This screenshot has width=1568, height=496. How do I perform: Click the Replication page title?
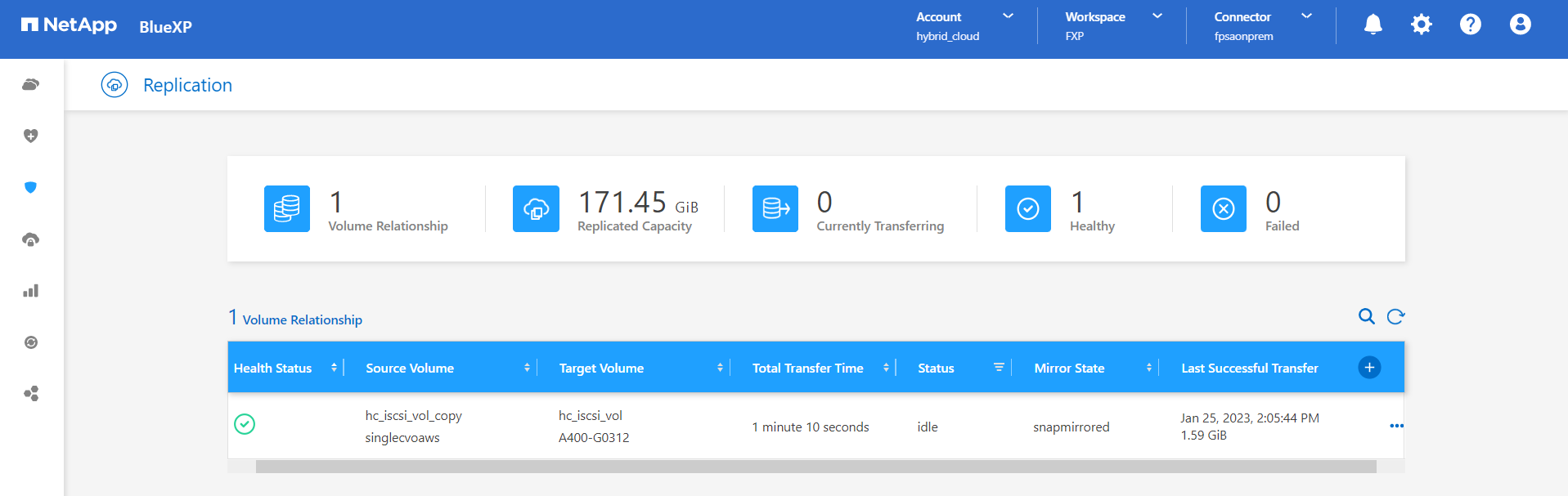(187, 85)
